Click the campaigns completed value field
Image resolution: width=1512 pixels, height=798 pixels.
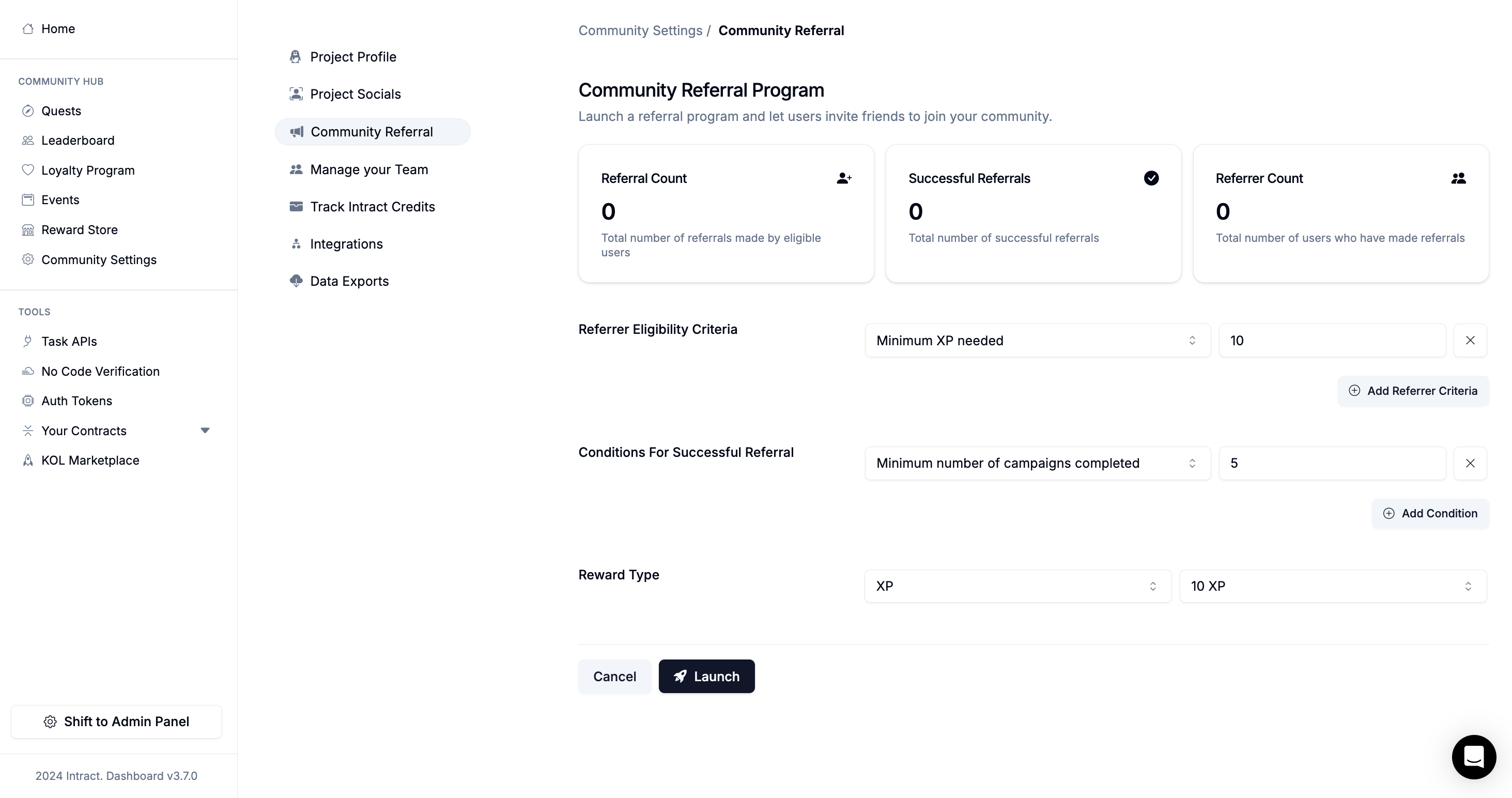1332,463
